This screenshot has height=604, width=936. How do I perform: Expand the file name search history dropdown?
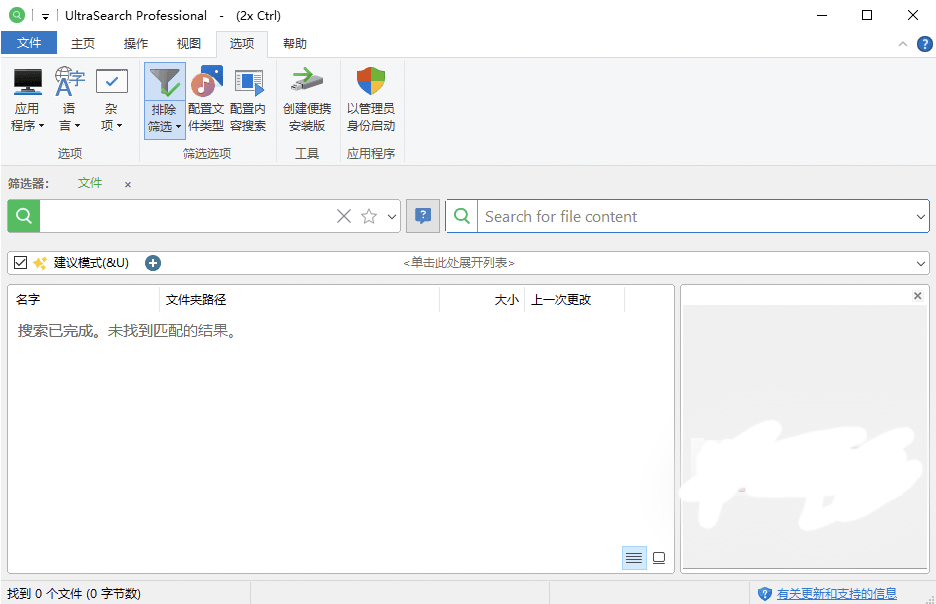coord(392,216)
